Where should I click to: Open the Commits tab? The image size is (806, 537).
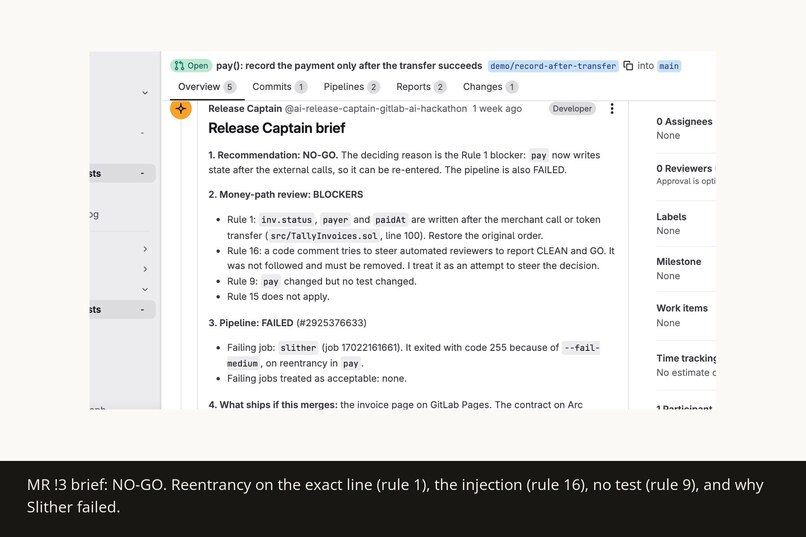280,87
